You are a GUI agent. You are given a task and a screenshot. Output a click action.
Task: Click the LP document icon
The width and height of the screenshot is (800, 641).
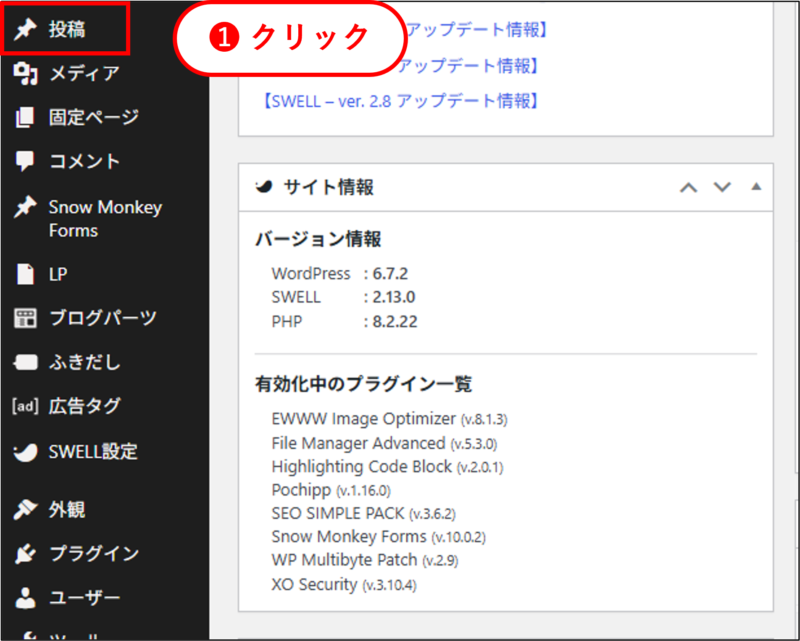[25, 273]
